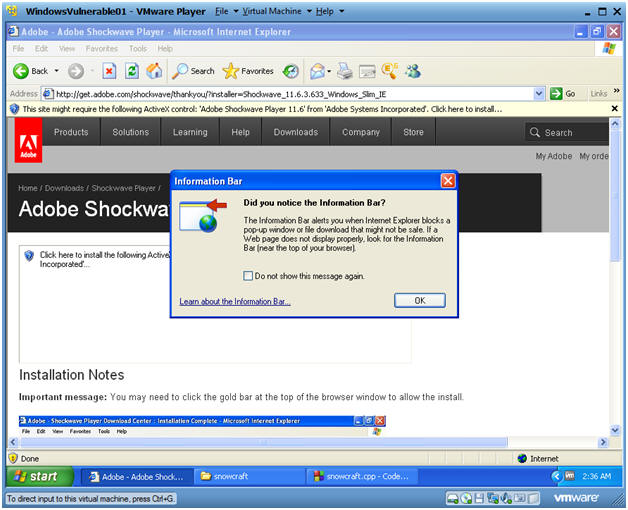628x510 pixels.
Task: Click the VMware CD drive status icon
Action: pos(467,498)
